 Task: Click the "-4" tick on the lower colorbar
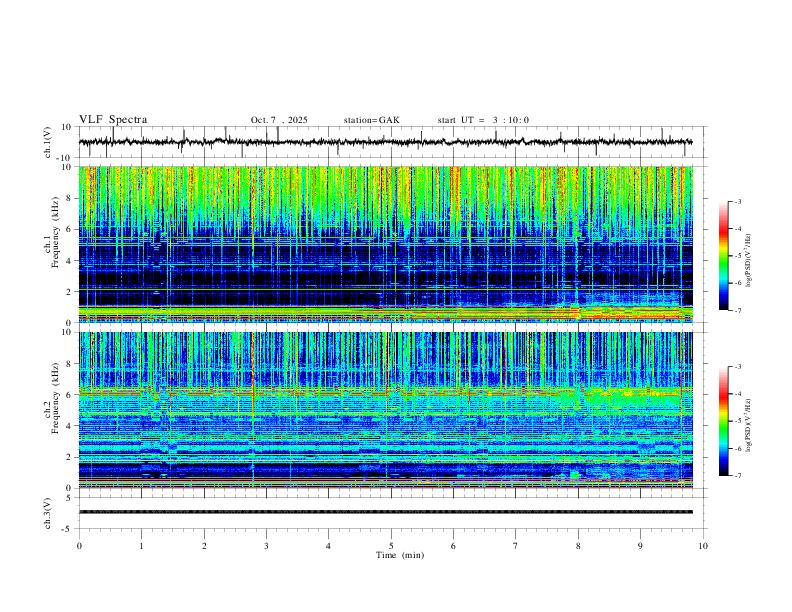coord(737,393)
